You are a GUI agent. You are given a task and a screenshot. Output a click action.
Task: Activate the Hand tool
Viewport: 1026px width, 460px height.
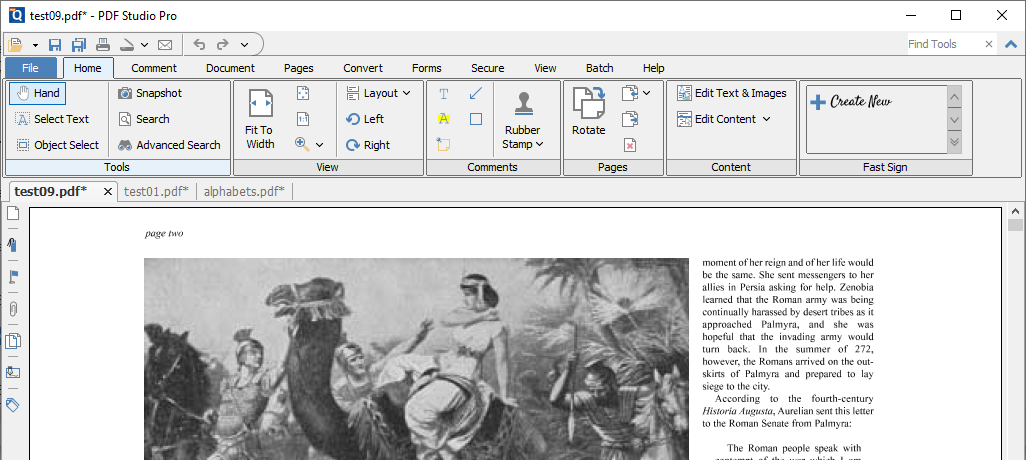(38, 93)
